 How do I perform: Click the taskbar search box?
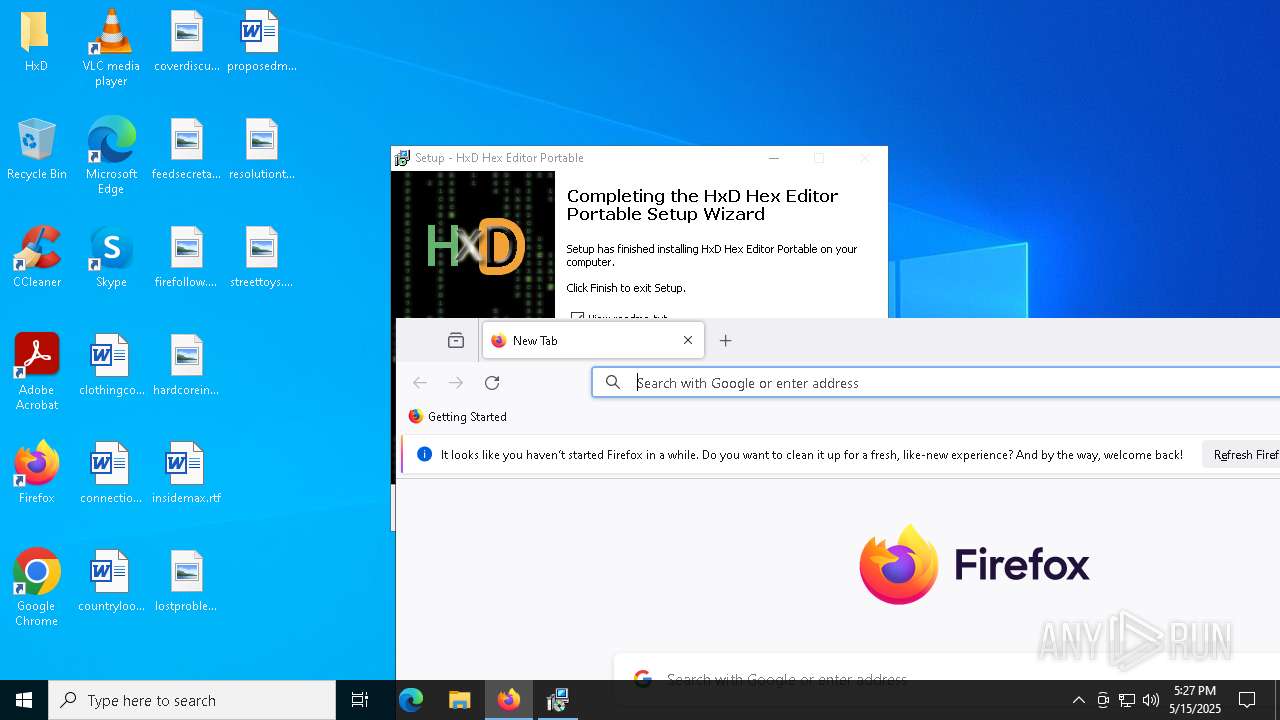(192, 700)
